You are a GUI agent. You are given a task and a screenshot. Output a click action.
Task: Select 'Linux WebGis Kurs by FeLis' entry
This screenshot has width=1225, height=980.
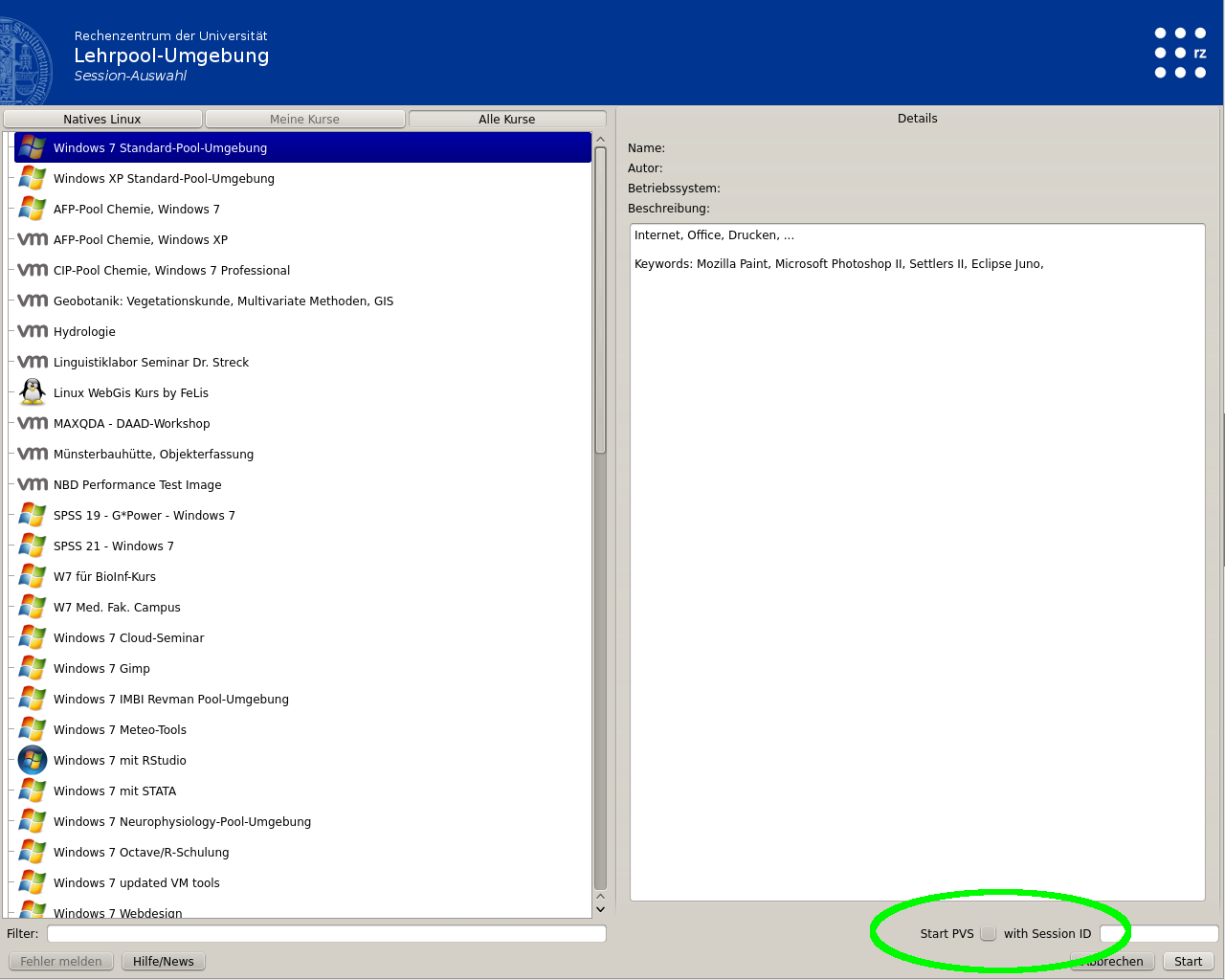pyautogui.click(x=304, y=392)
